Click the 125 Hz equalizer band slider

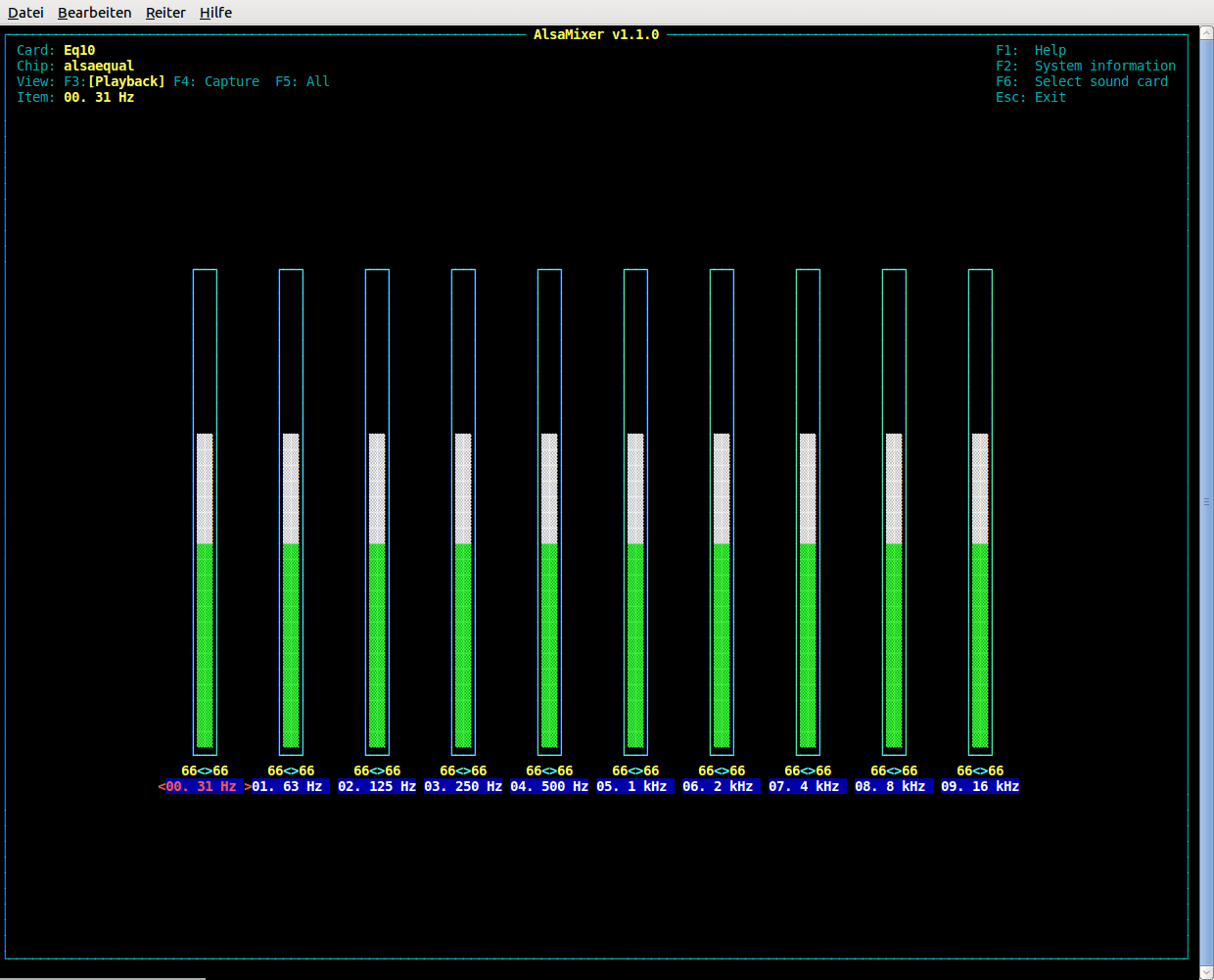[x=377, y=512]
